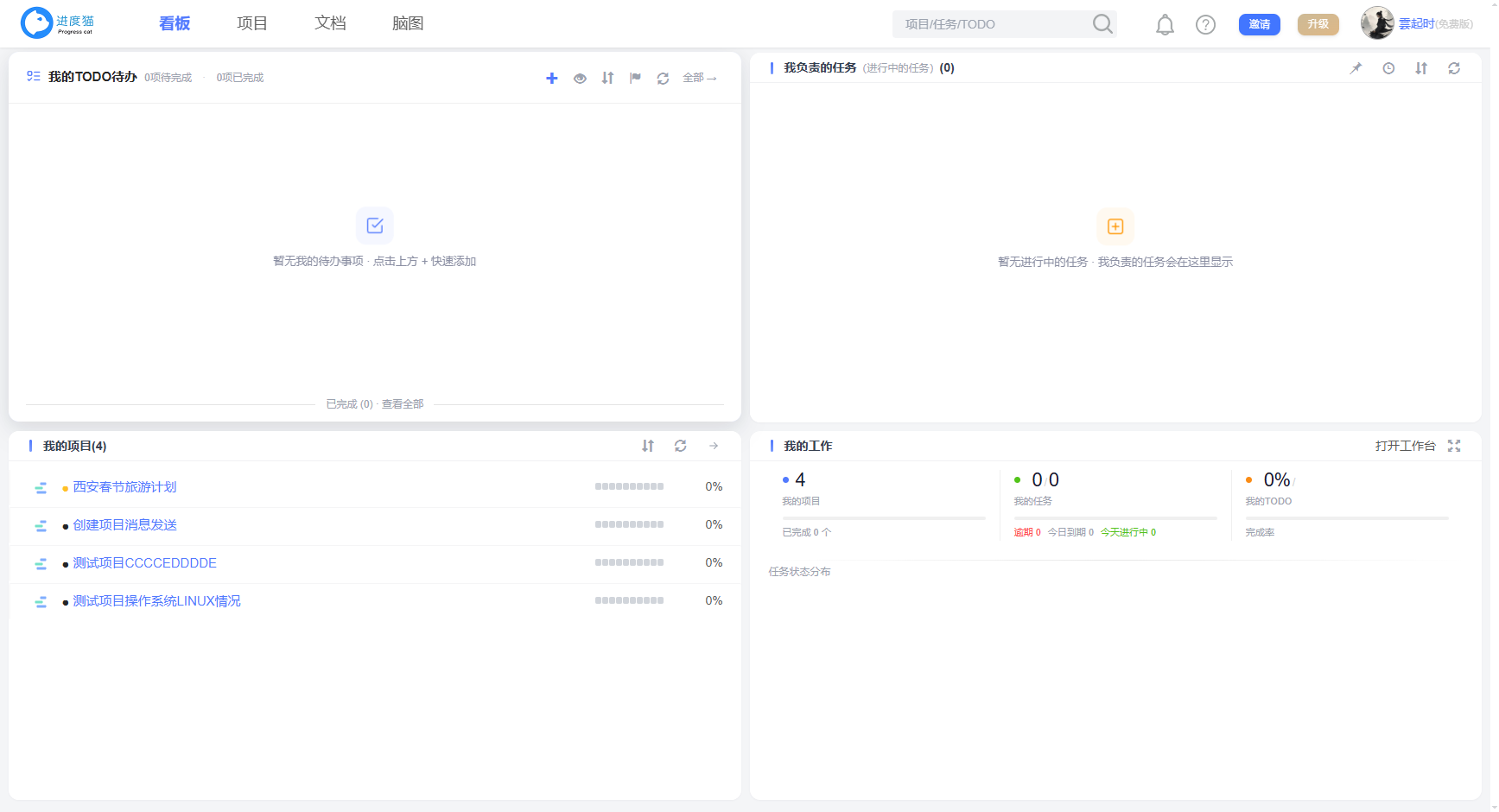Viewport: 1499px width, 812px height.
Task: Open project 西安春节旅游计划
Action: click(x=124, y=487)
